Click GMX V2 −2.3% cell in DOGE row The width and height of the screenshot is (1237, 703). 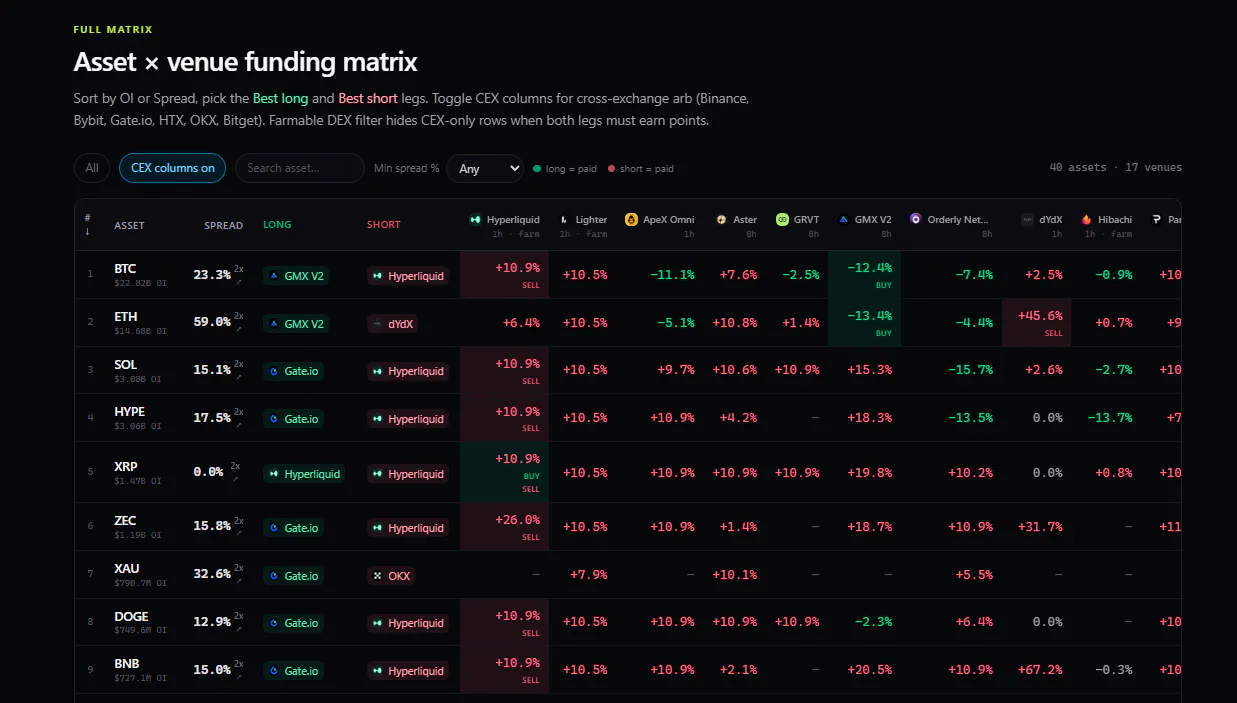[873, 622]
